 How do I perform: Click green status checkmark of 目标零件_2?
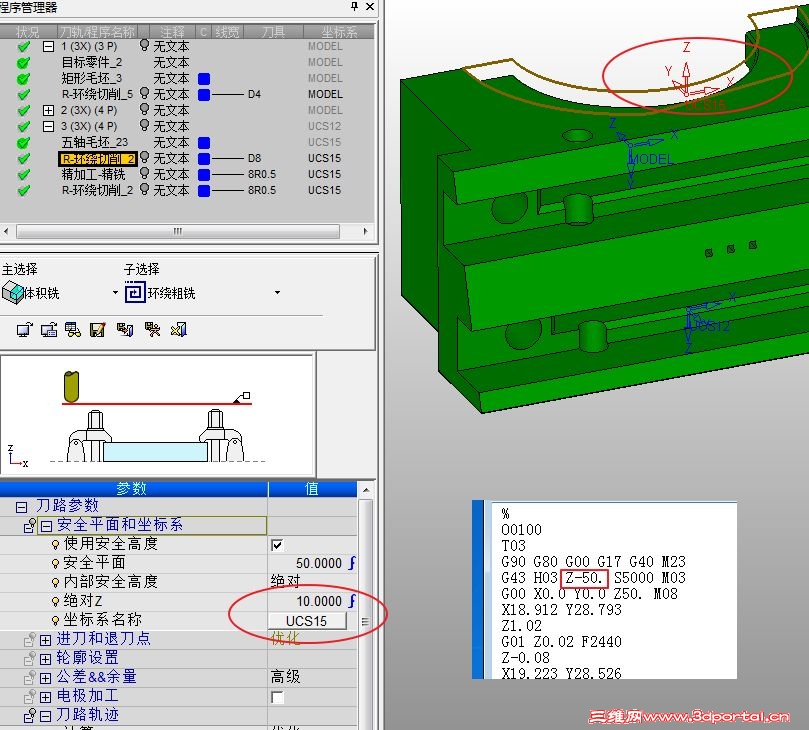point(23,63)
